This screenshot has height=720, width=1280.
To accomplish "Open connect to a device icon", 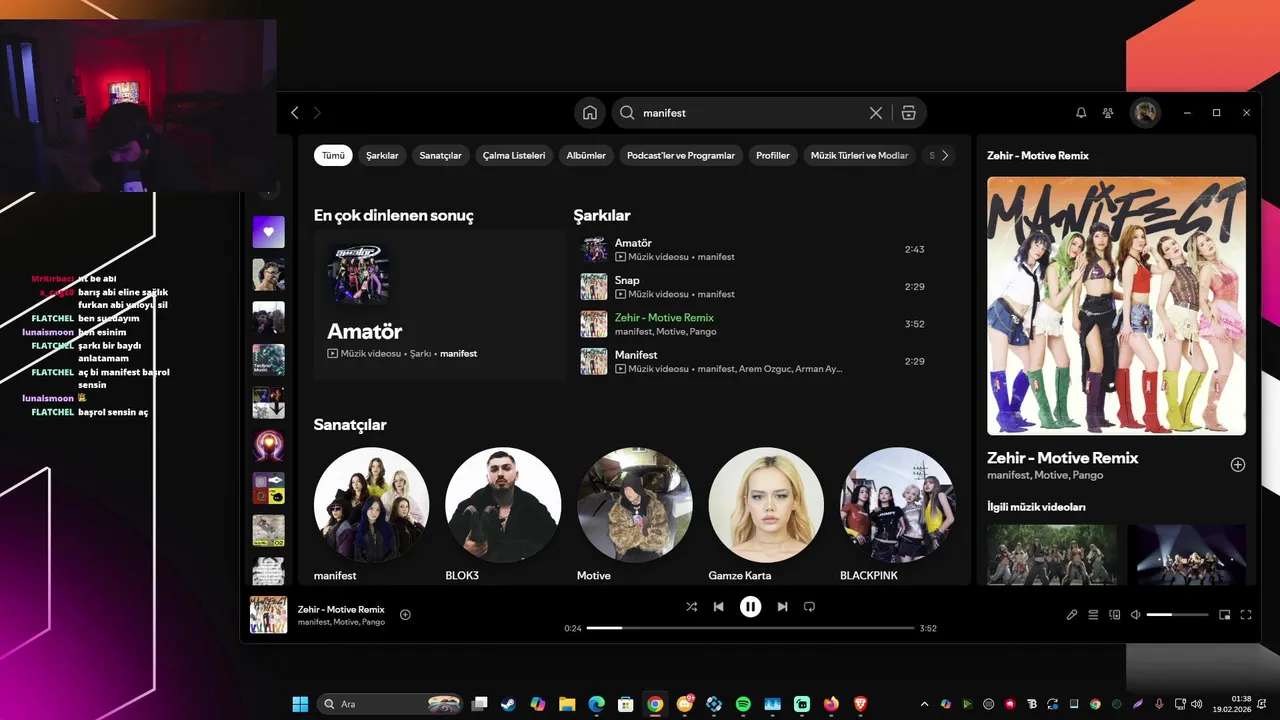I will [1115, 615].
